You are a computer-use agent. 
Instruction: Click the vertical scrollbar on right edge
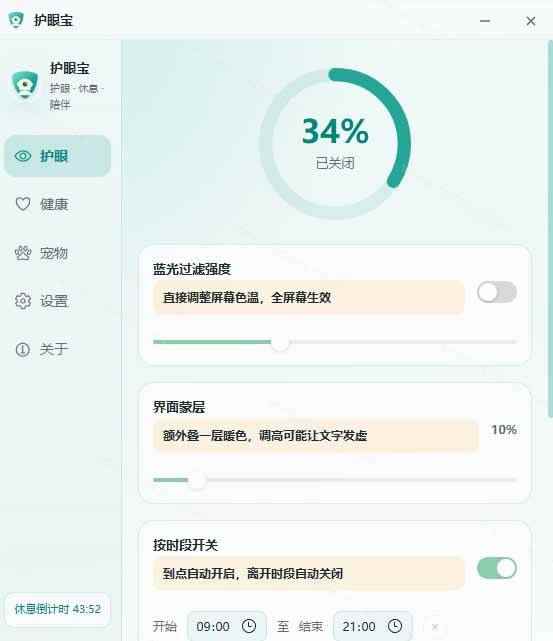[x=550, y=229]
